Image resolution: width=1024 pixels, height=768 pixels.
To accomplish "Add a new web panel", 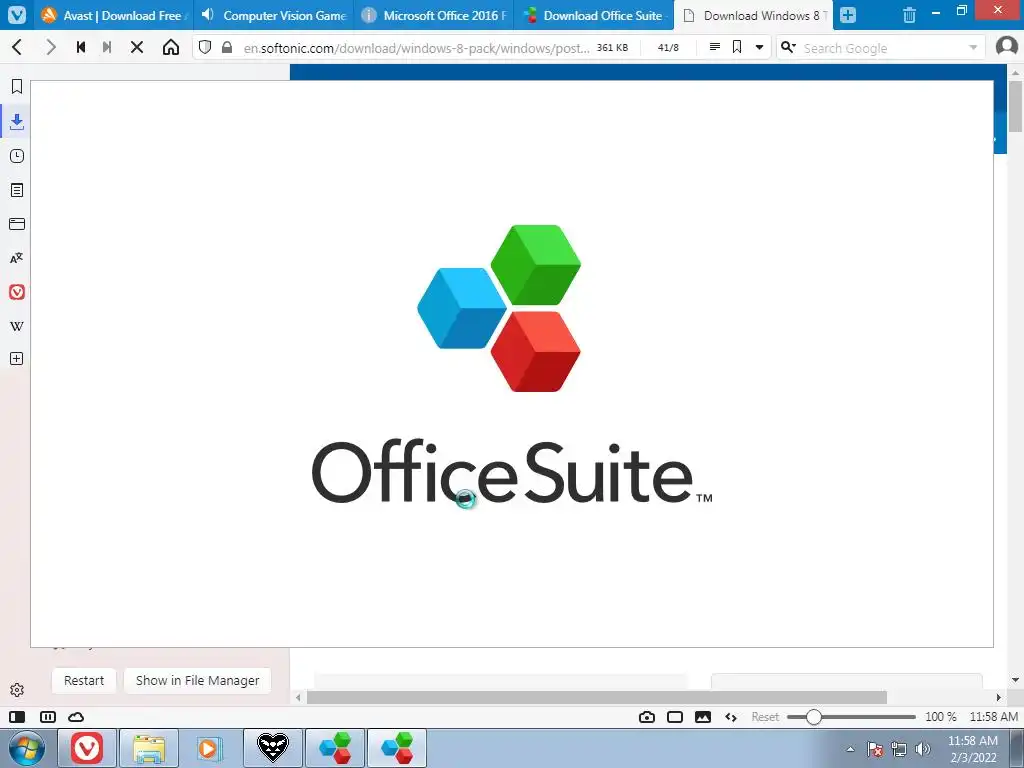I will [x=17, y=359].
